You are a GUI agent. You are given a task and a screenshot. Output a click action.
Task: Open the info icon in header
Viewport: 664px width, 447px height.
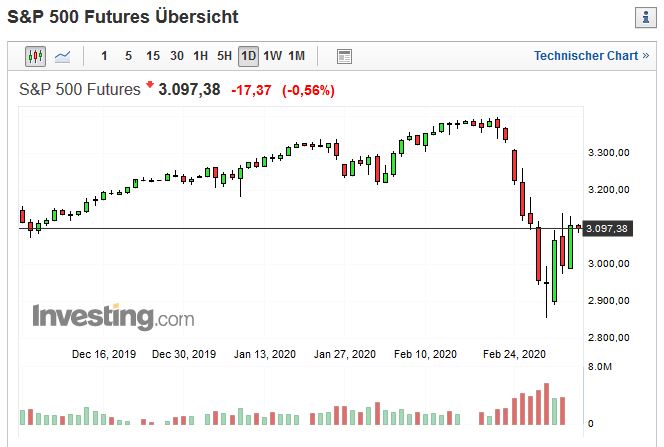[643, 18]
